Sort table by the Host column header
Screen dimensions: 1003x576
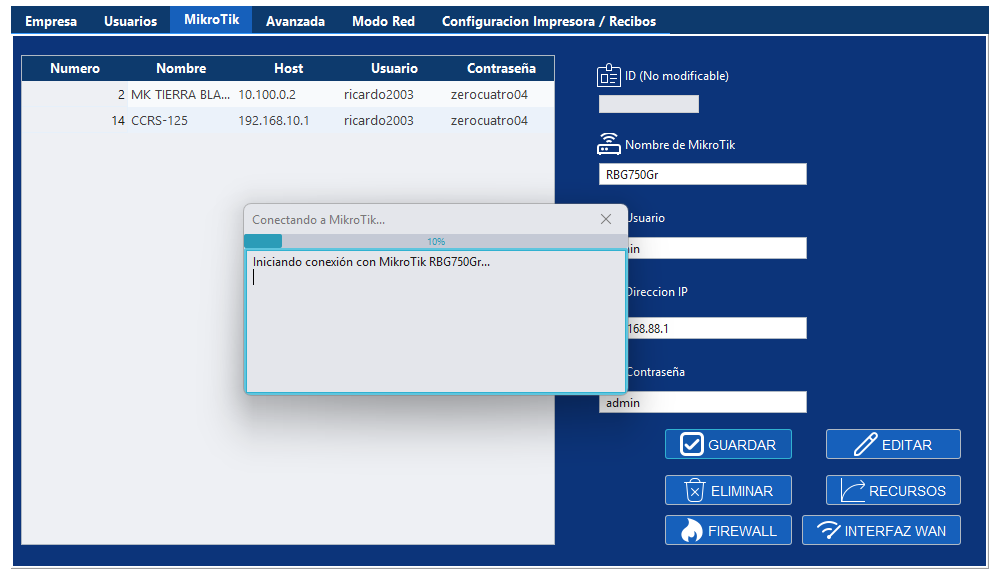[x=288, y=69]
